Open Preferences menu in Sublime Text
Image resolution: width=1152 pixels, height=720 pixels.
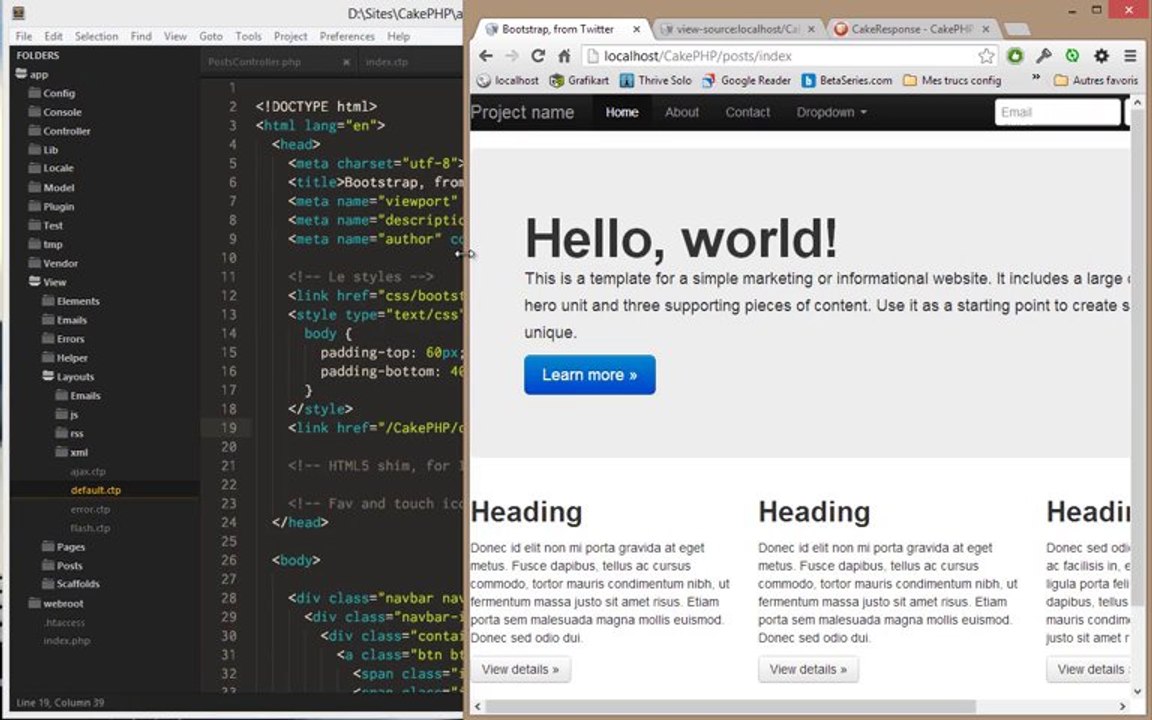click(x=347, y=36)
